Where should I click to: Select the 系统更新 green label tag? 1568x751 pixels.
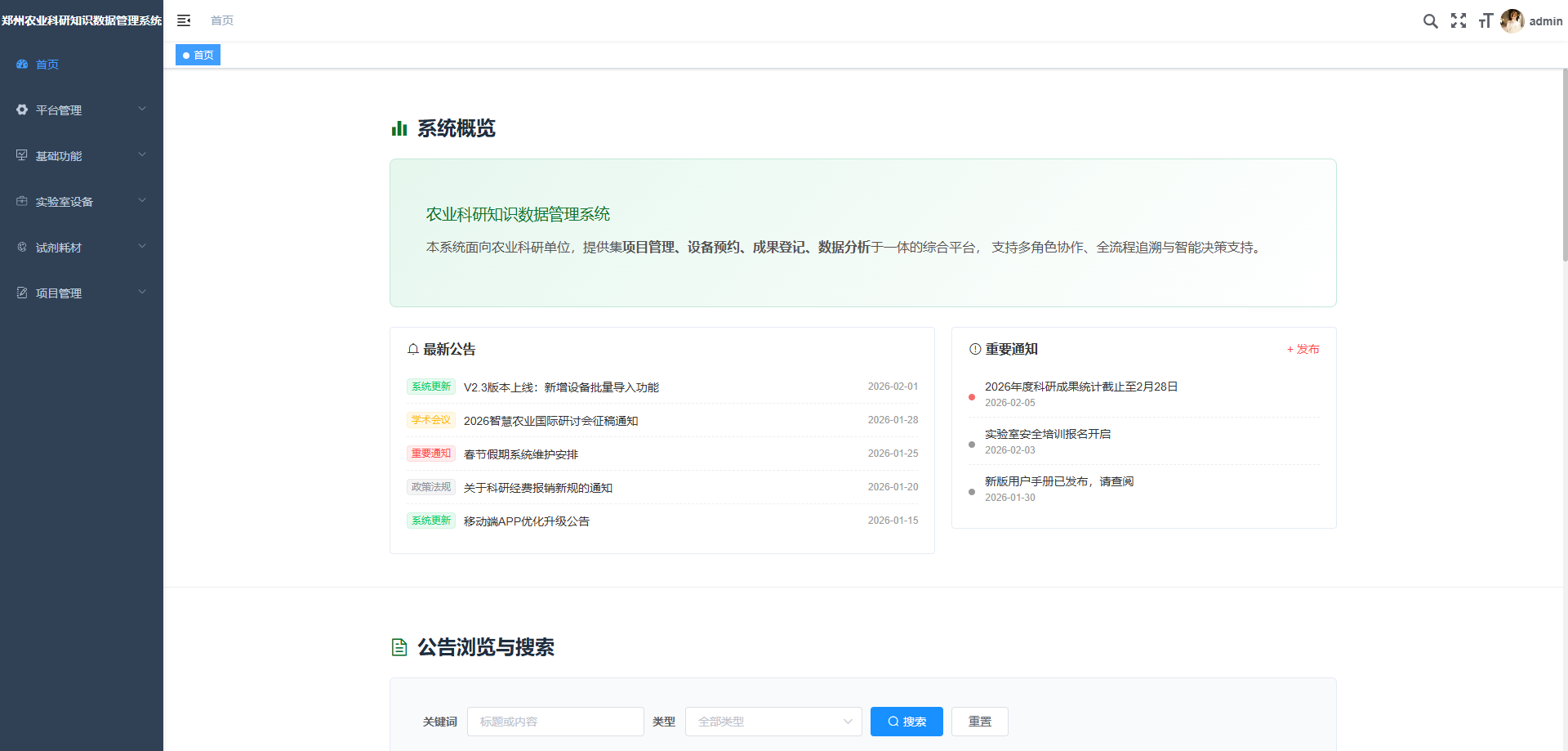point(430,387)
